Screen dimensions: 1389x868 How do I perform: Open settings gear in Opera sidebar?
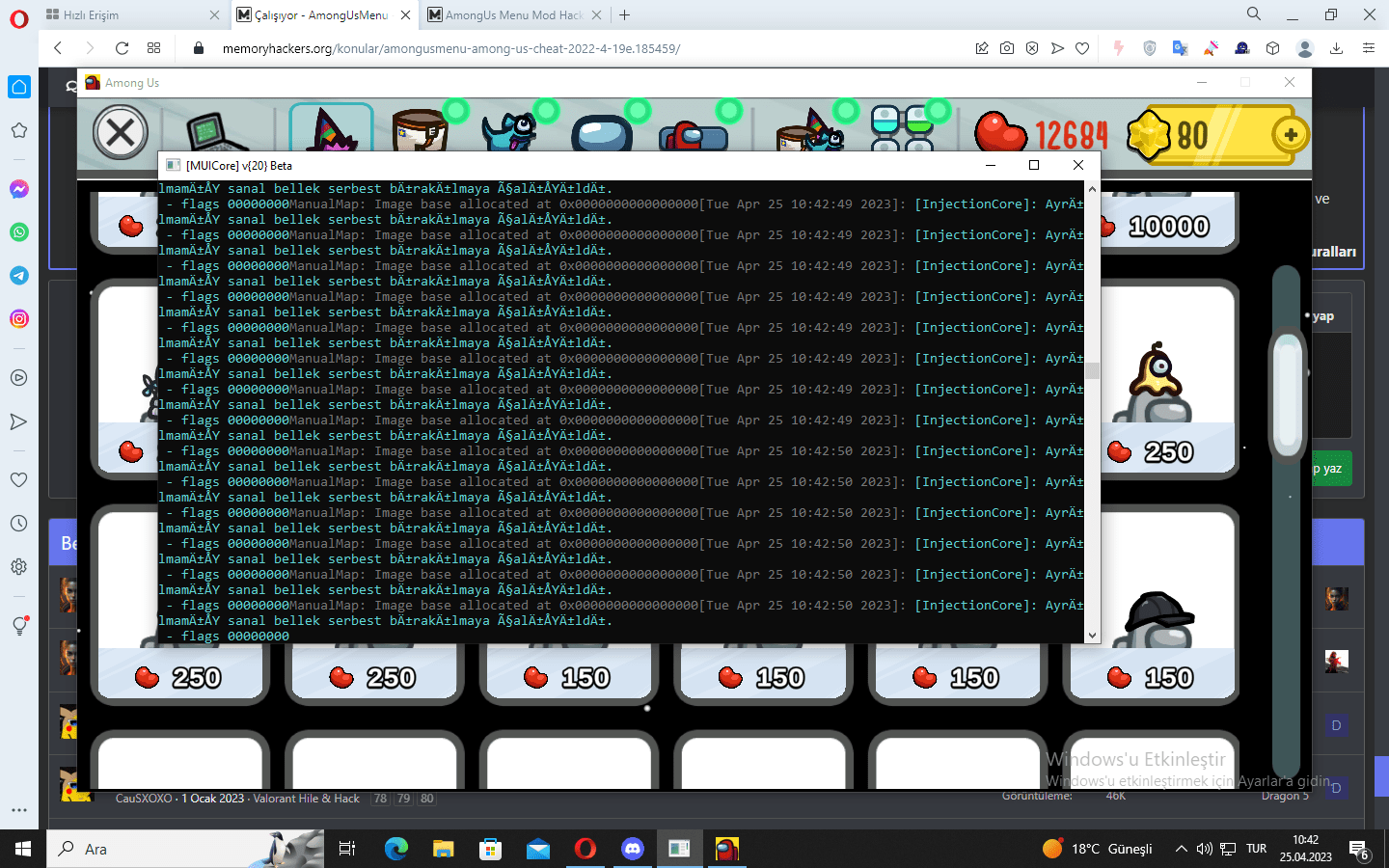click(19, 567)
